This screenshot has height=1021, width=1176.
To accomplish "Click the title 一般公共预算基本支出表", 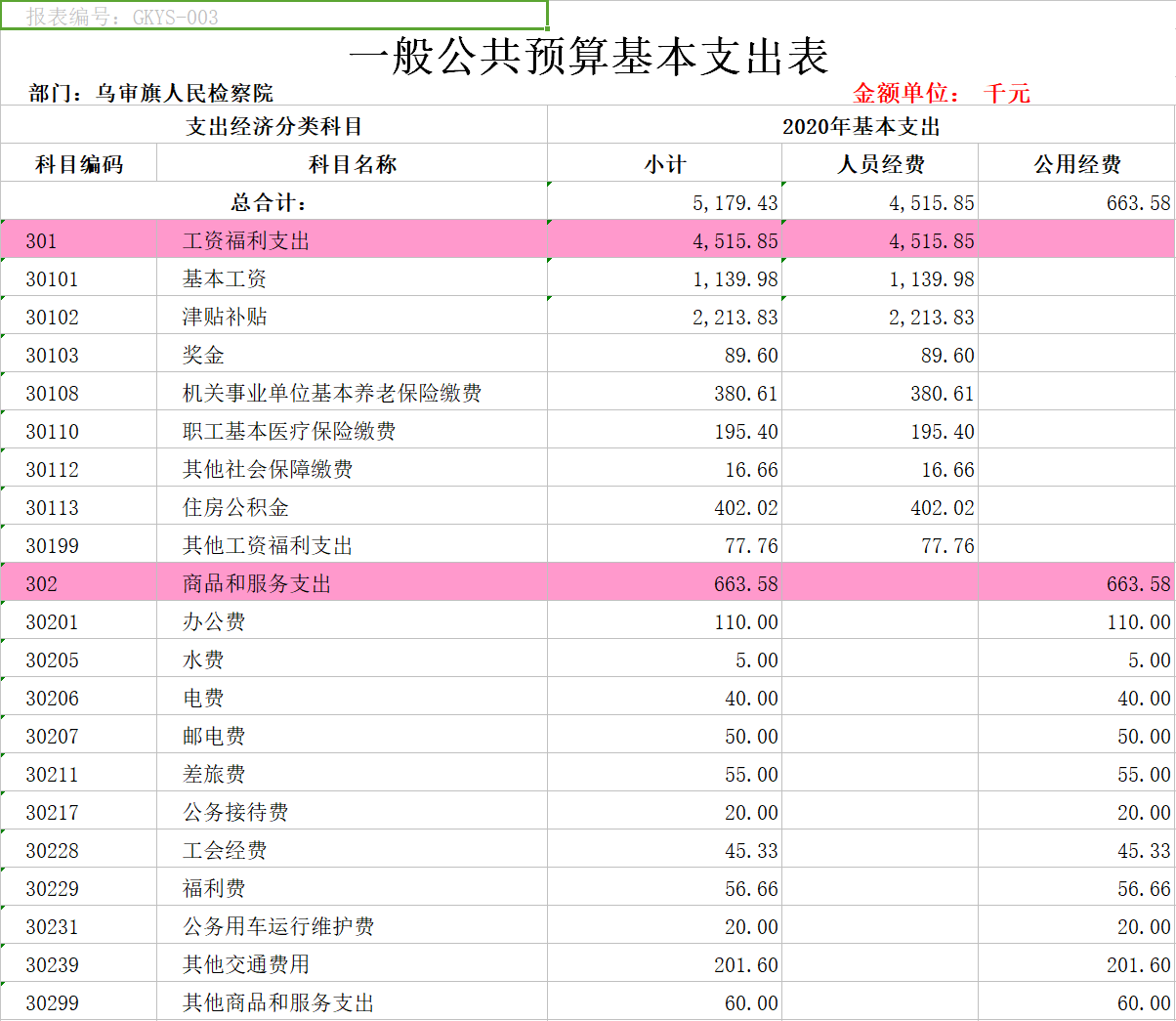I will (x=589, y=57).
